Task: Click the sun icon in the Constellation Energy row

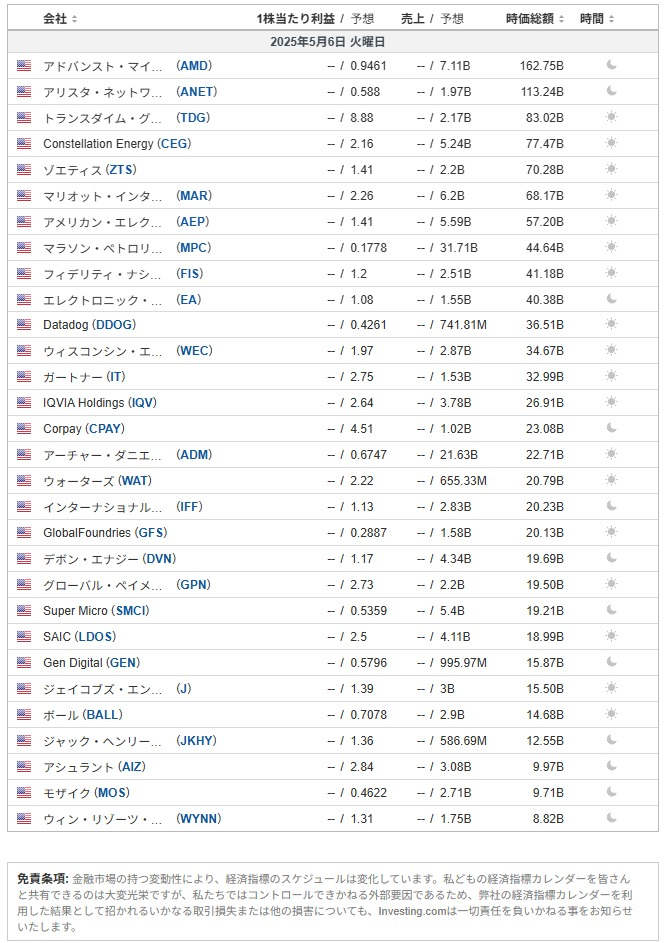Action: coord(611,143)
